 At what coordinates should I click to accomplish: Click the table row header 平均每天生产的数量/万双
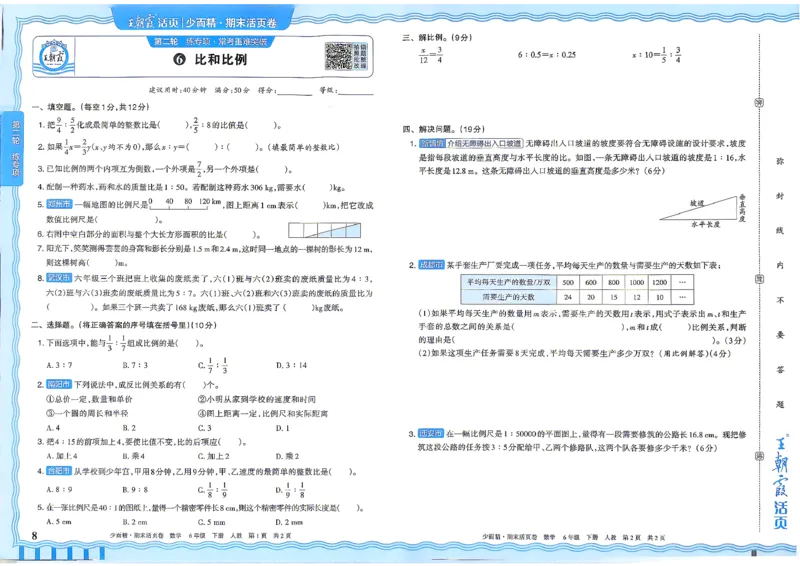click(x=508, y=282)
